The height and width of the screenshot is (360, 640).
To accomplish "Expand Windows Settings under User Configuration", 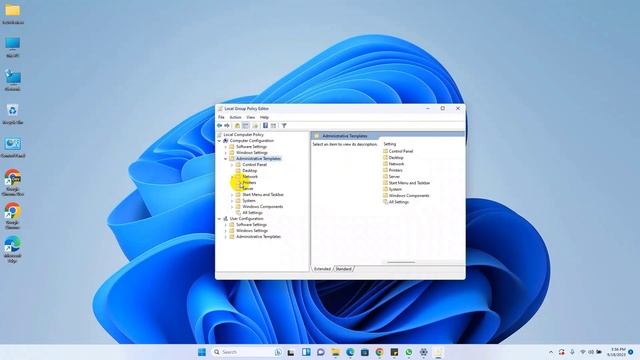I will 226,231.
